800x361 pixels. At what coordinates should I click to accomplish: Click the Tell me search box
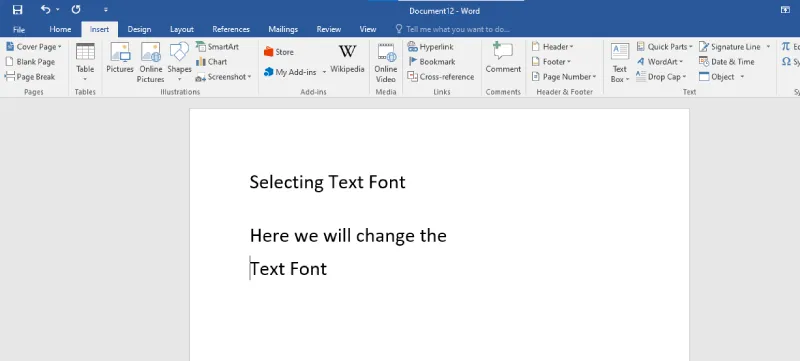coord(452,29)
